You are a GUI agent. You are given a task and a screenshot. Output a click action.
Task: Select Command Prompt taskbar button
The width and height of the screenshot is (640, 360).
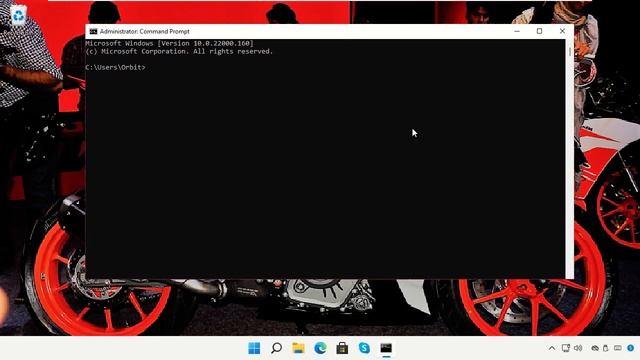[x=386, y=348]
